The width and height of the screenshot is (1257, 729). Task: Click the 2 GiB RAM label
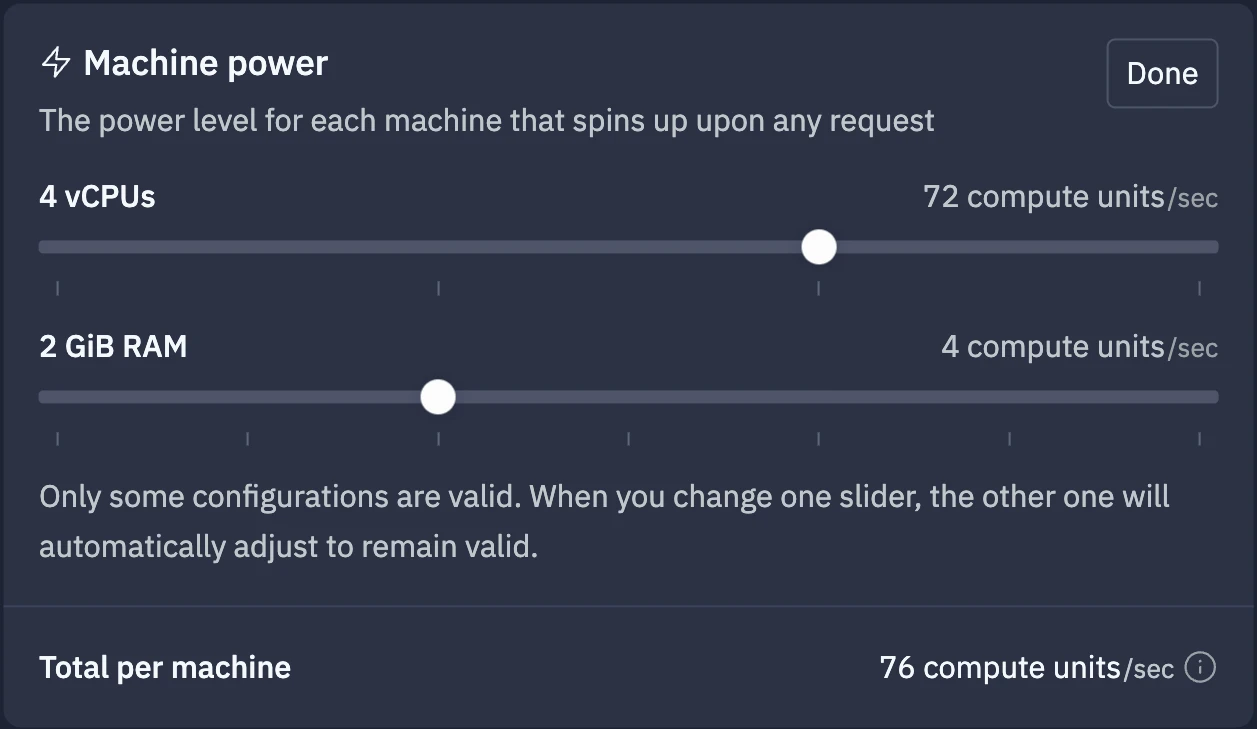113,347
